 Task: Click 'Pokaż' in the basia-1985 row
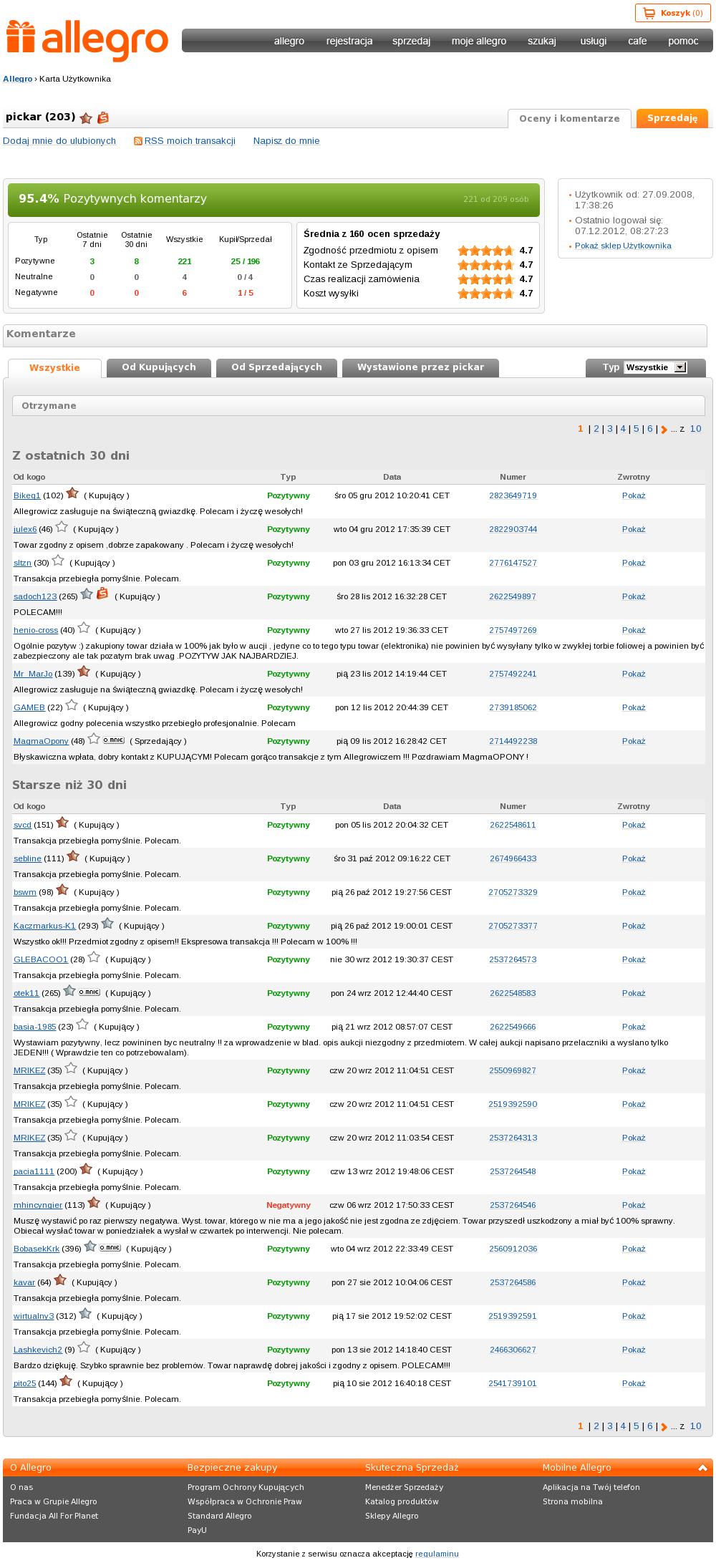click(634, 1027)
